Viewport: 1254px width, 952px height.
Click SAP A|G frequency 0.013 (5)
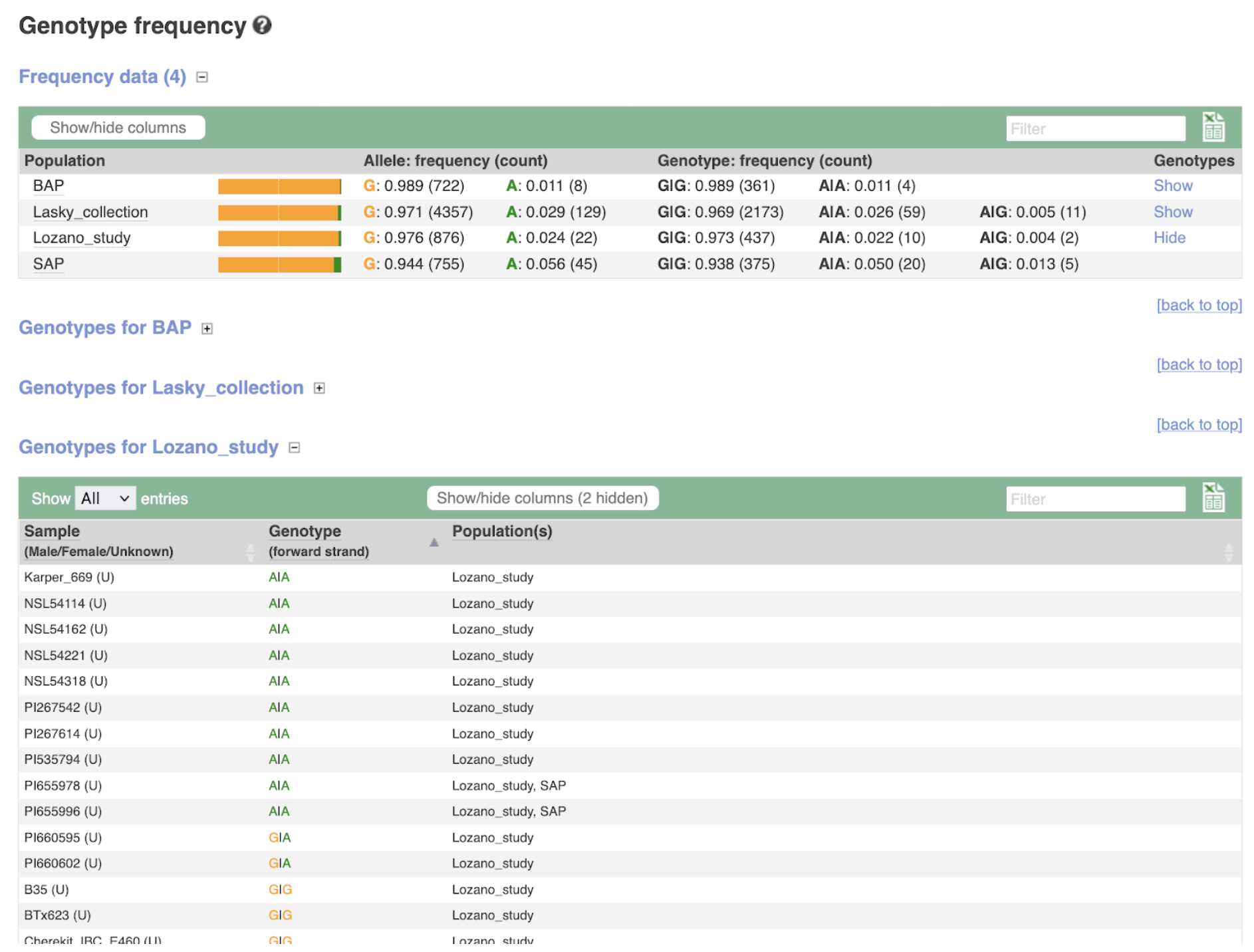1029,264
